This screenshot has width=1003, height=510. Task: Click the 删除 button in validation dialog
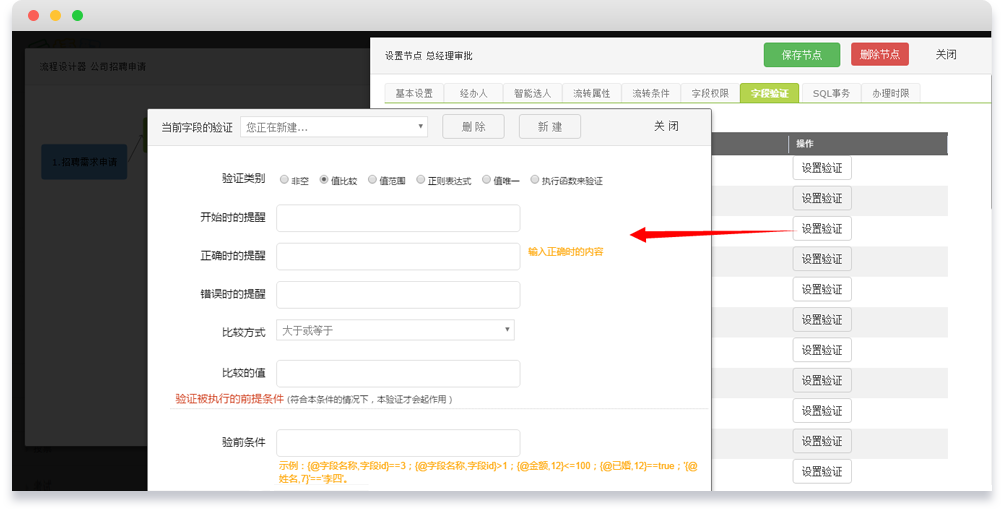click(x=473, y=127)
